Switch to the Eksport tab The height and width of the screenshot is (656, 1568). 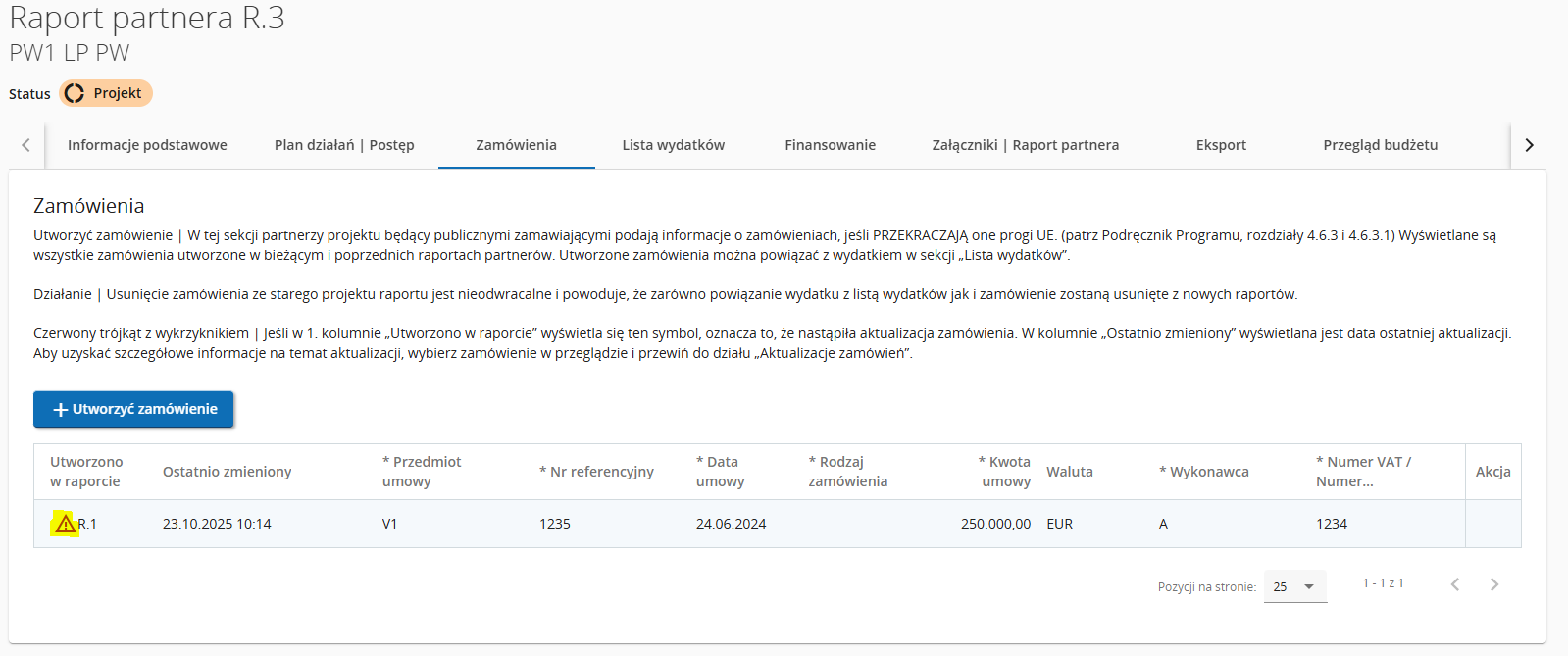click(1221, 145)
